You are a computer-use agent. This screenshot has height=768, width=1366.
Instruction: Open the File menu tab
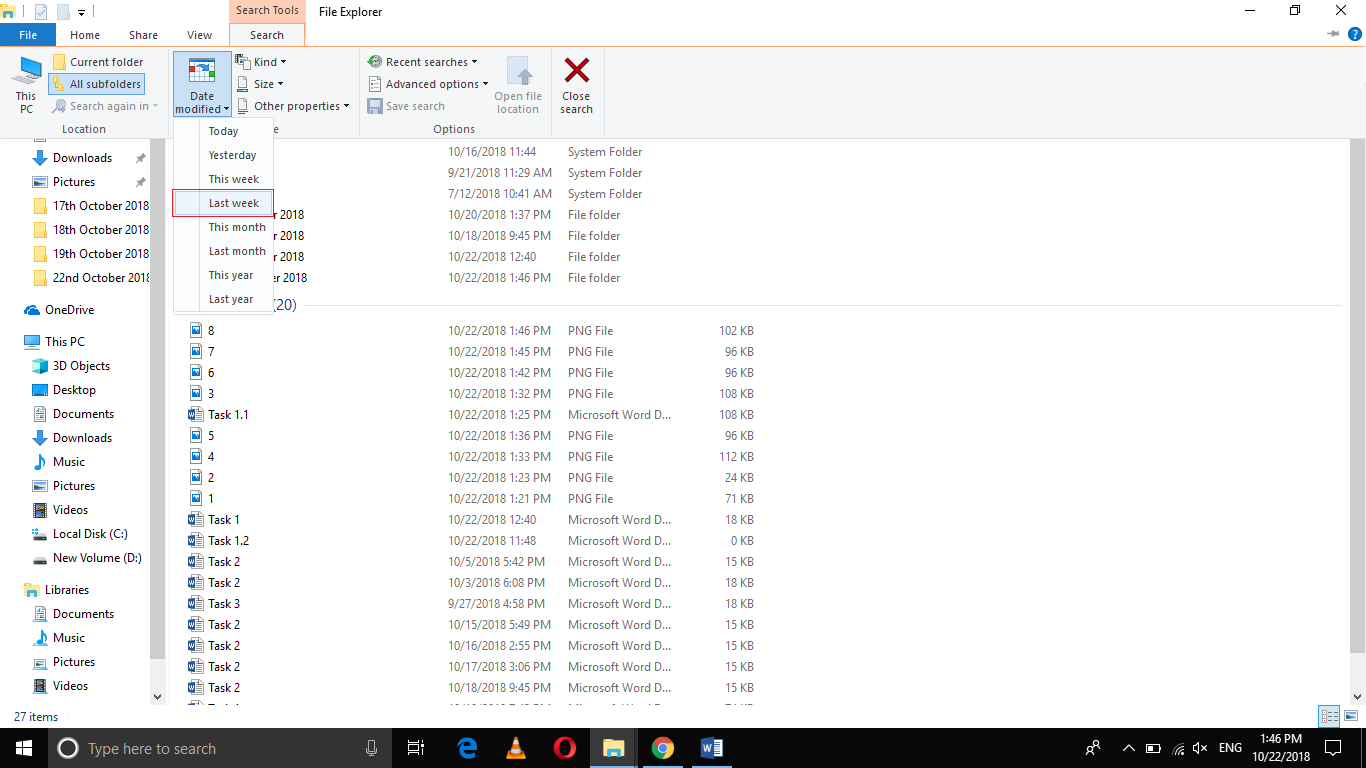pos(28,35)
